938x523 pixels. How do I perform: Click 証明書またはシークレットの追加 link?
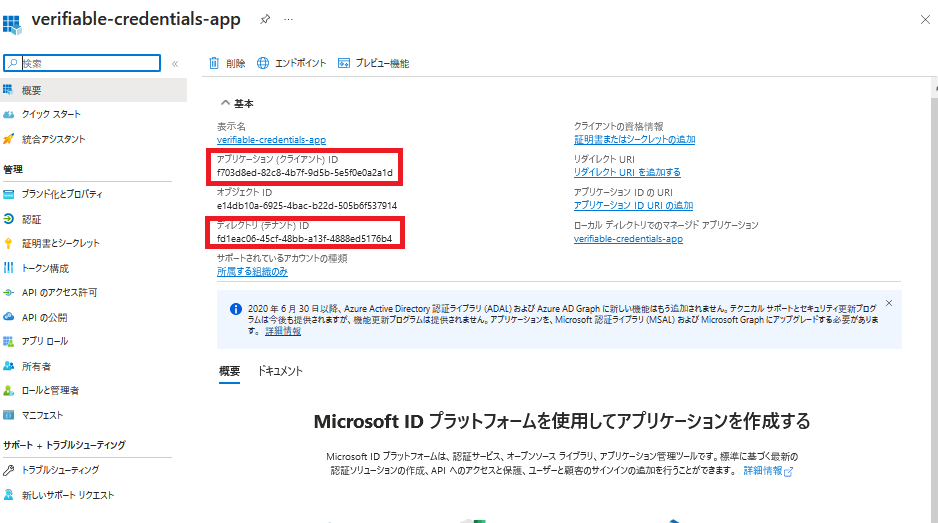pyautogui.click(x=634, y=140)
